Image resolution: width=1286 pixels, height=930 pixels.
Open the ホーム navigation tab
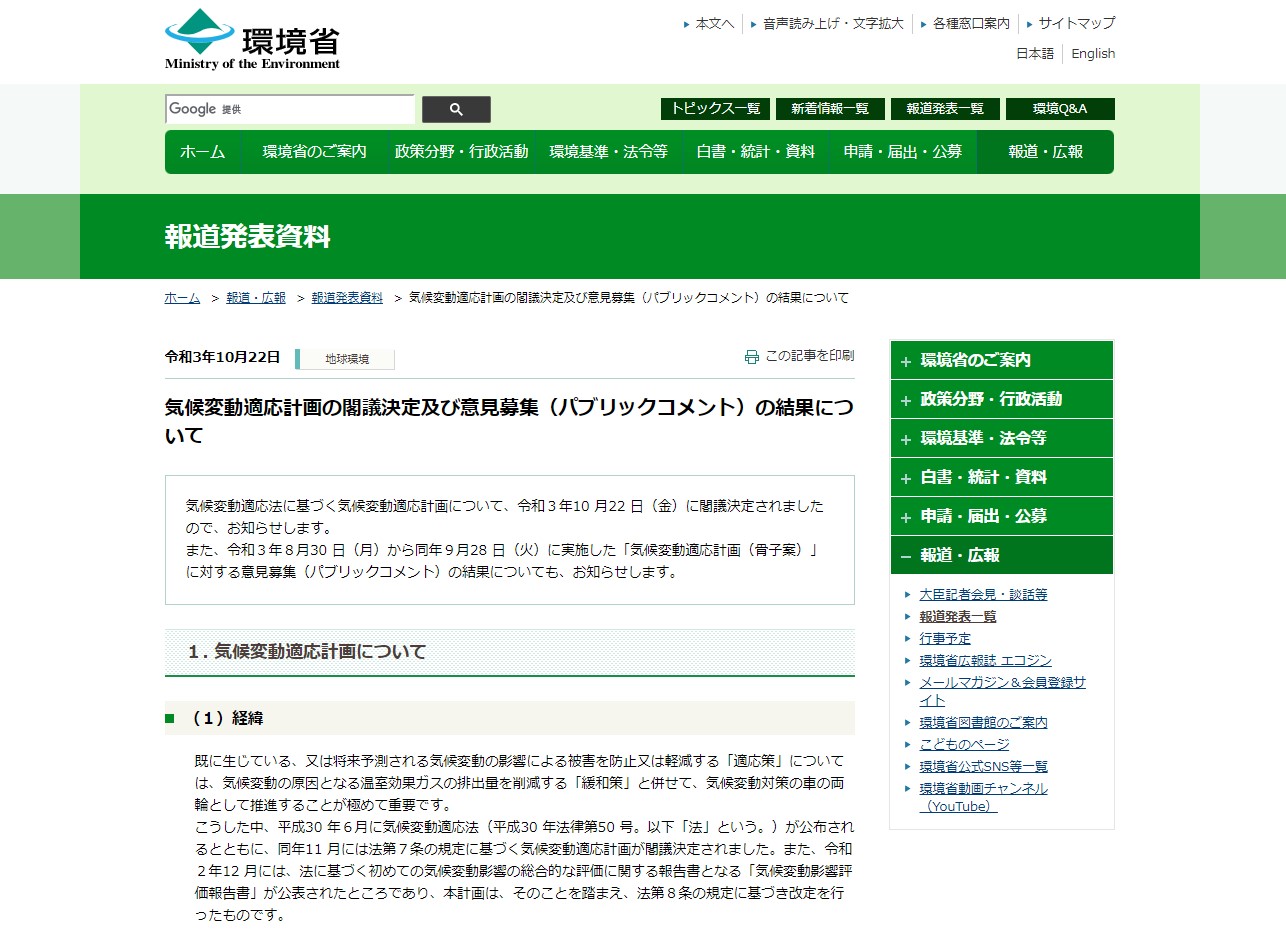coord(204,152)
